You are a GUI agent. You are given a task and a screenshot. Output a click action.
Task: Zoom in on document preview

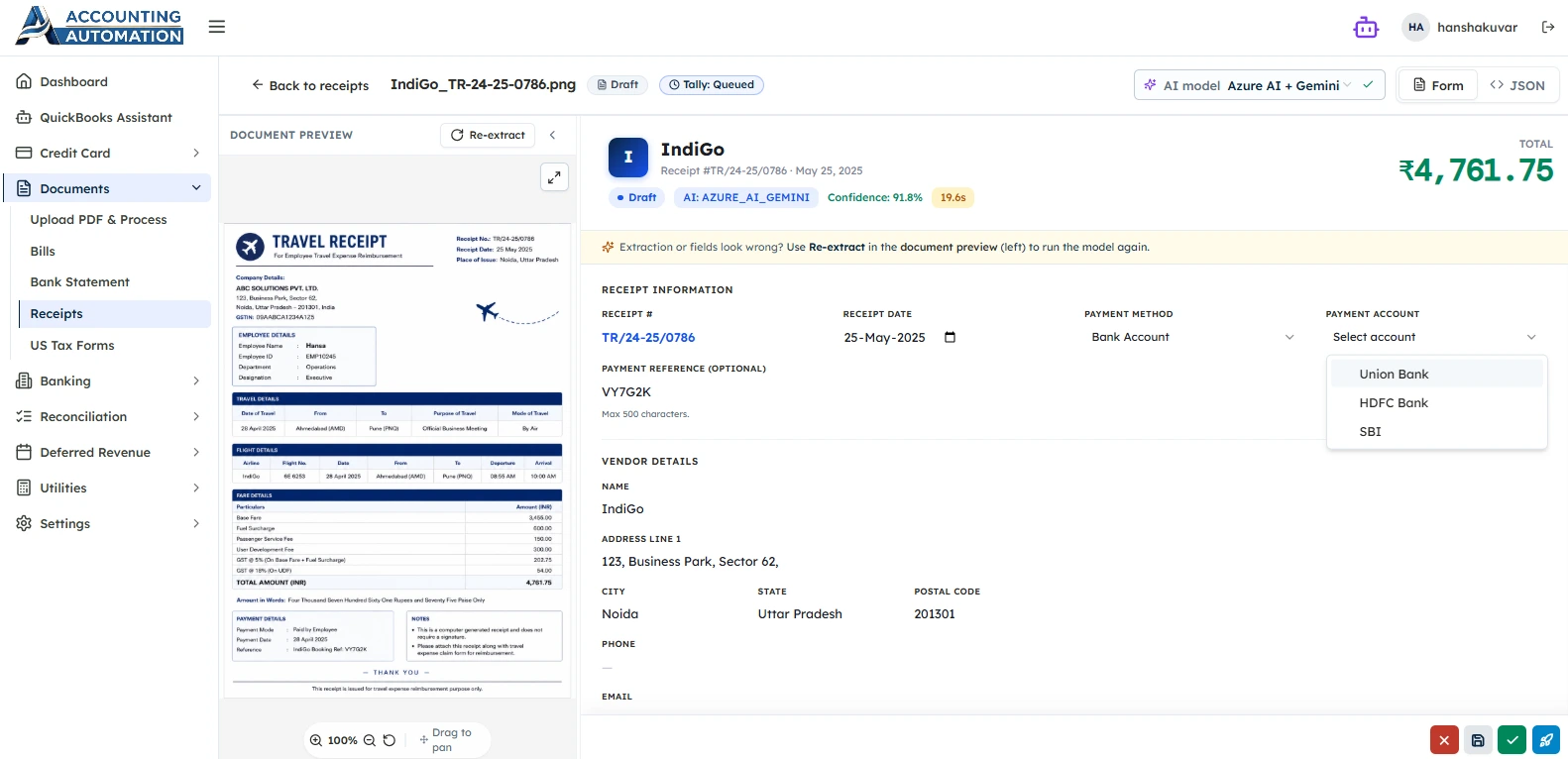click(316, 740)
